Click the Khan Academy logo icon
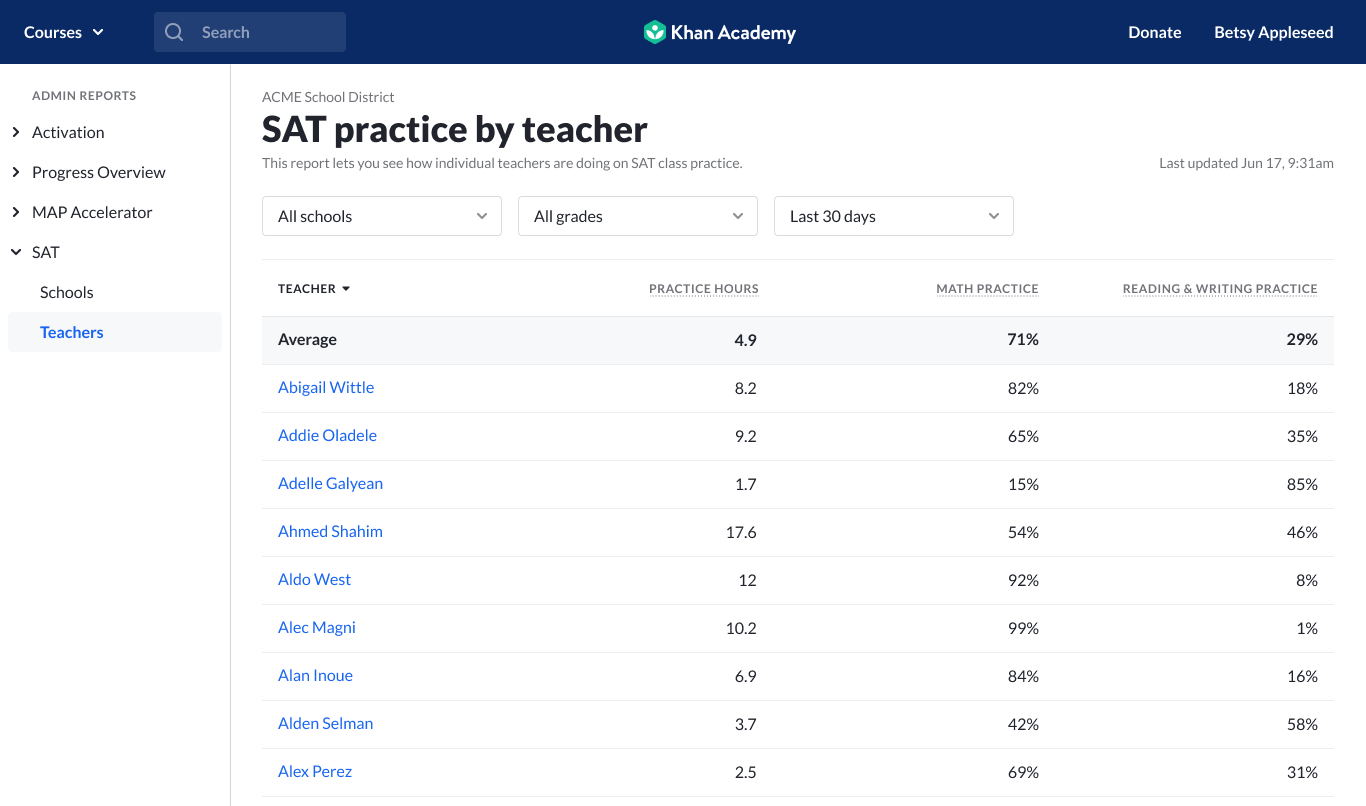 (655, 32)
